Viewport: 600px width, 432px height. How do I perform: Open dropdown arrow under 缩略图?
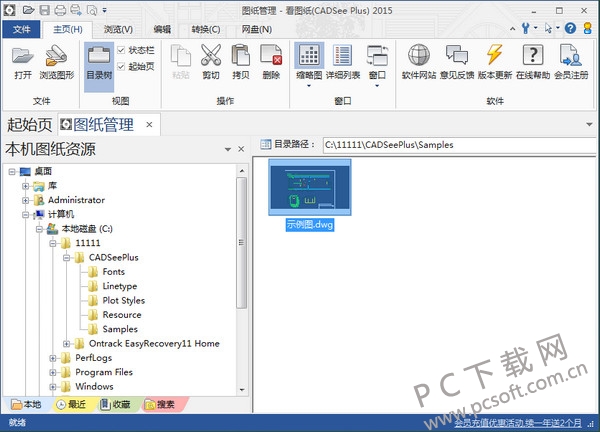309,86
